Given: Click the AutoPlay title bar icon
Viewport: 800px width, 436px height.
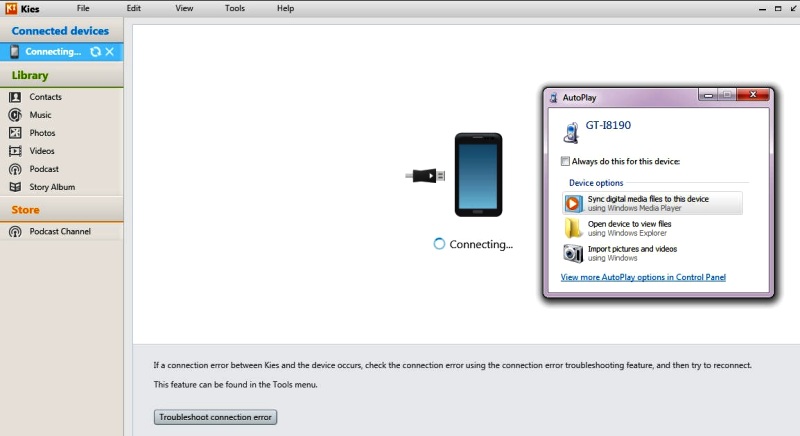Looking at the screenshot, I should tap(554, 97).
